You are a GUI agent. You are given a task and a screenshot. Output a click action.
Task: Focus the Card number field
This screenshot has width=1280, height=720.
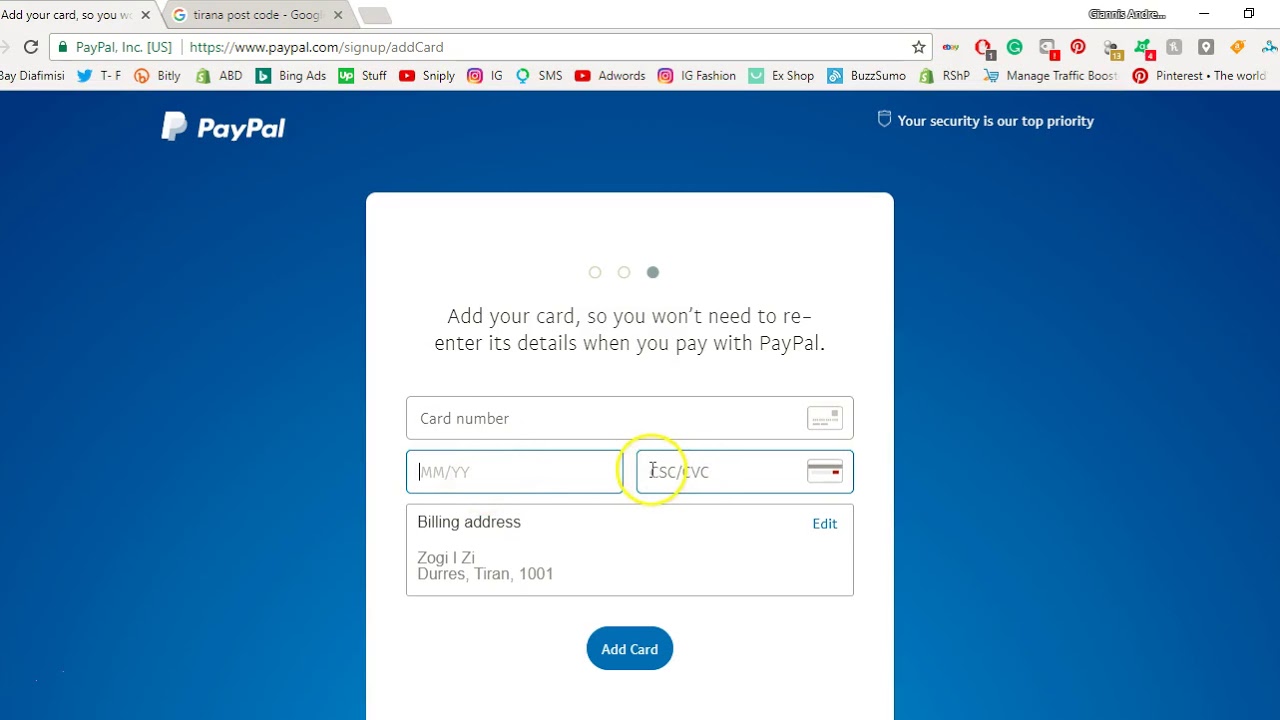[x=629, y=418]
